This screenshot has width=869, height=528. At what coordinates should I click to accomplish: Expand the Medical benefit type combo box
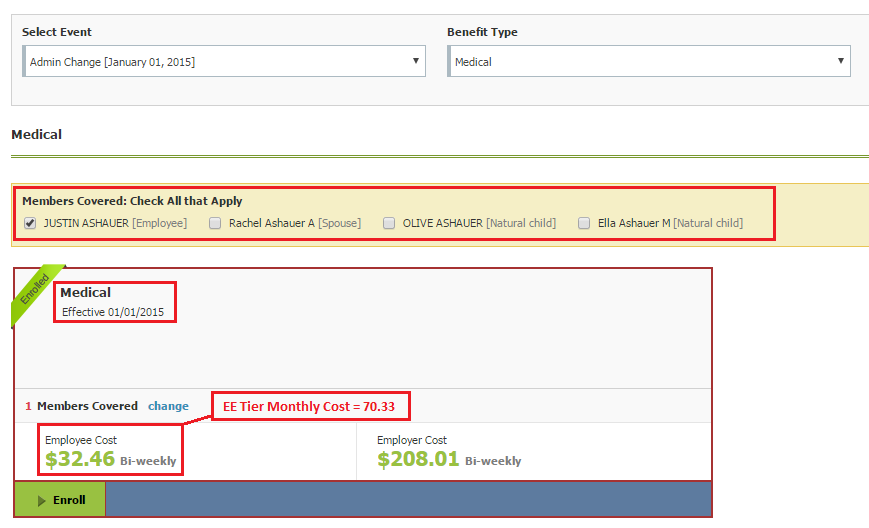pos(648,62)
